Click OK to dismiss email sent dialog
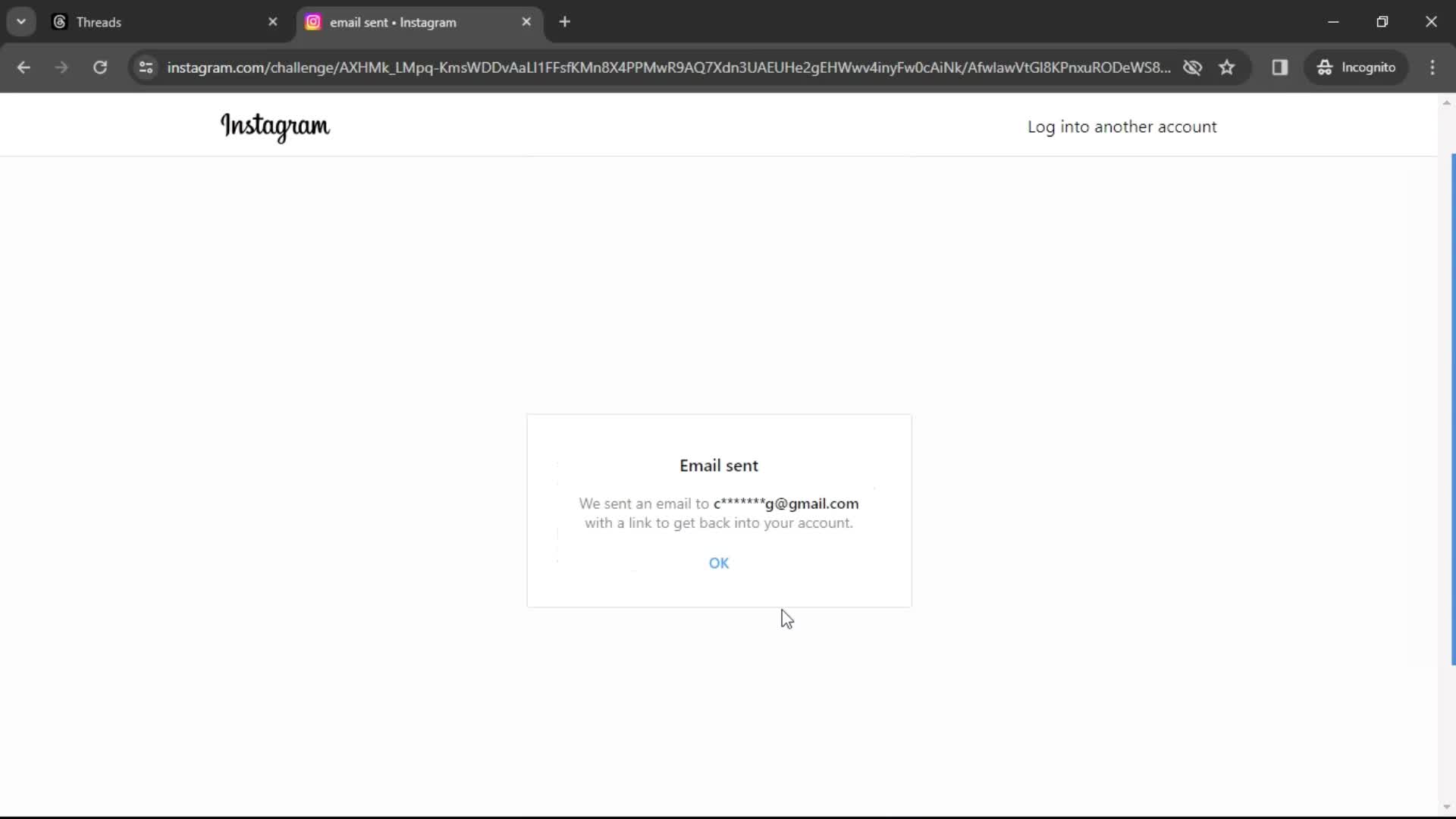This screenshot has height=819, width=1456. (719, 563)
